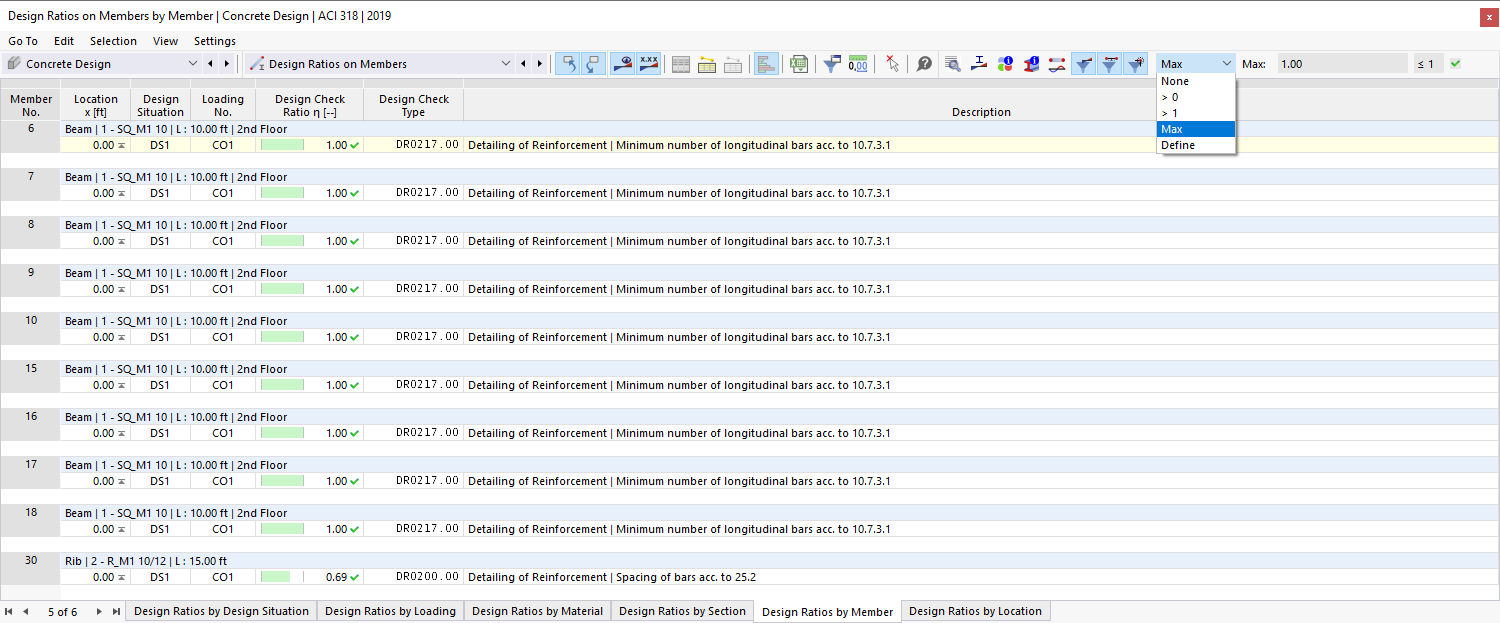
Task: Click the green ratio bar for Member 30
Action: [x=275, y=577]
